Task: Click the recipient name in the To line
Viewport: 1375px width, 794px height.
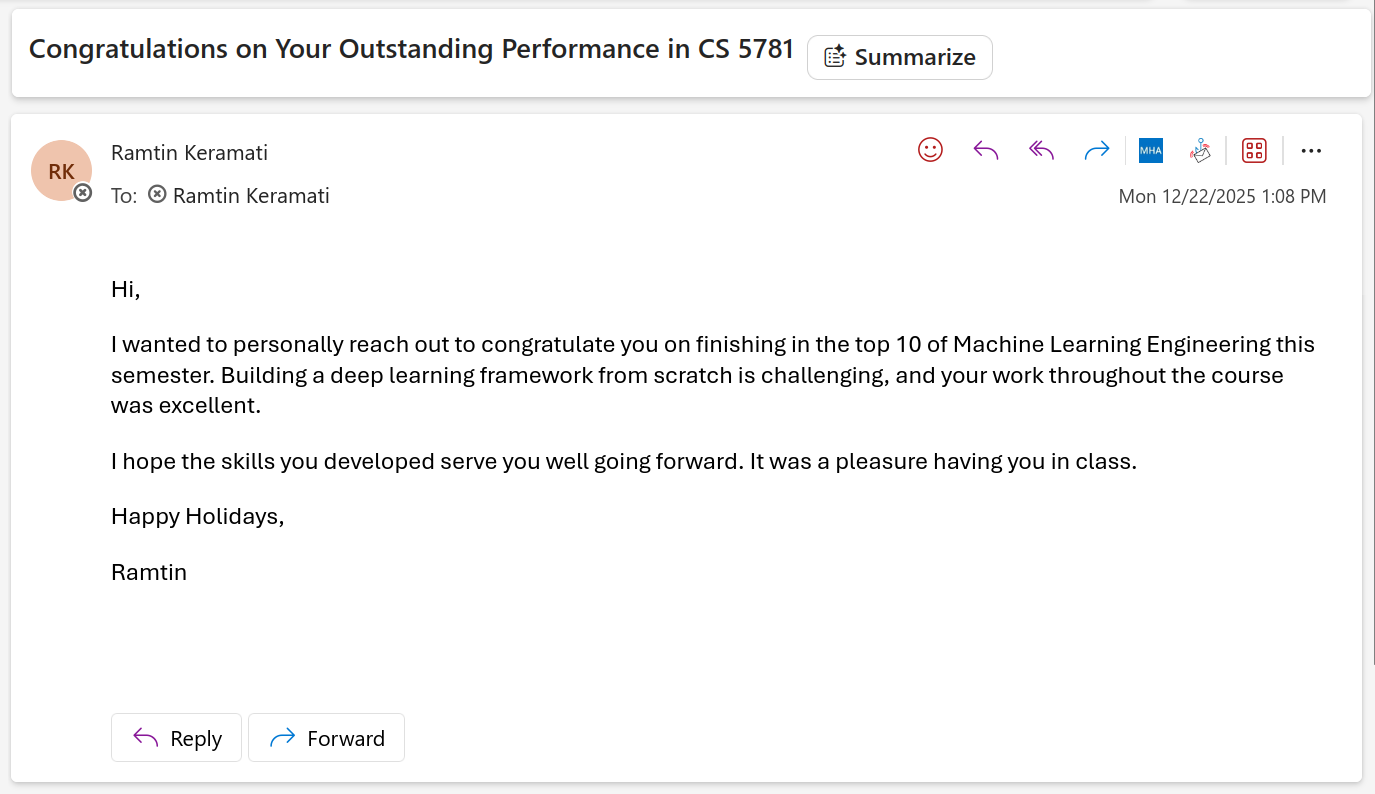Action: pyautogui.click(x=251, y=196)
